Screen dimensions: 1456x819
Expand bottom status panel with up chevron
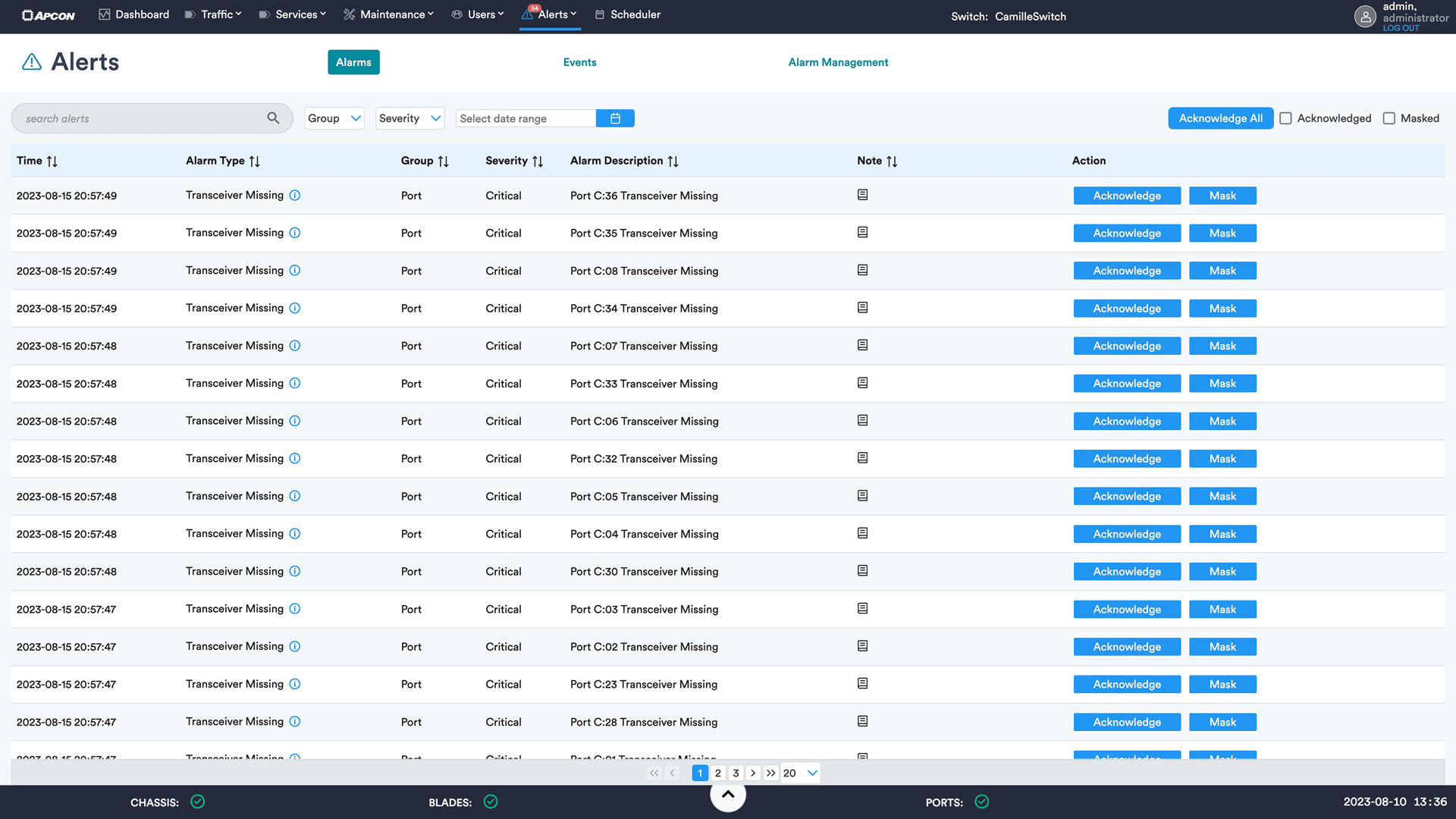pyautogui.click(x=727, y=794)
